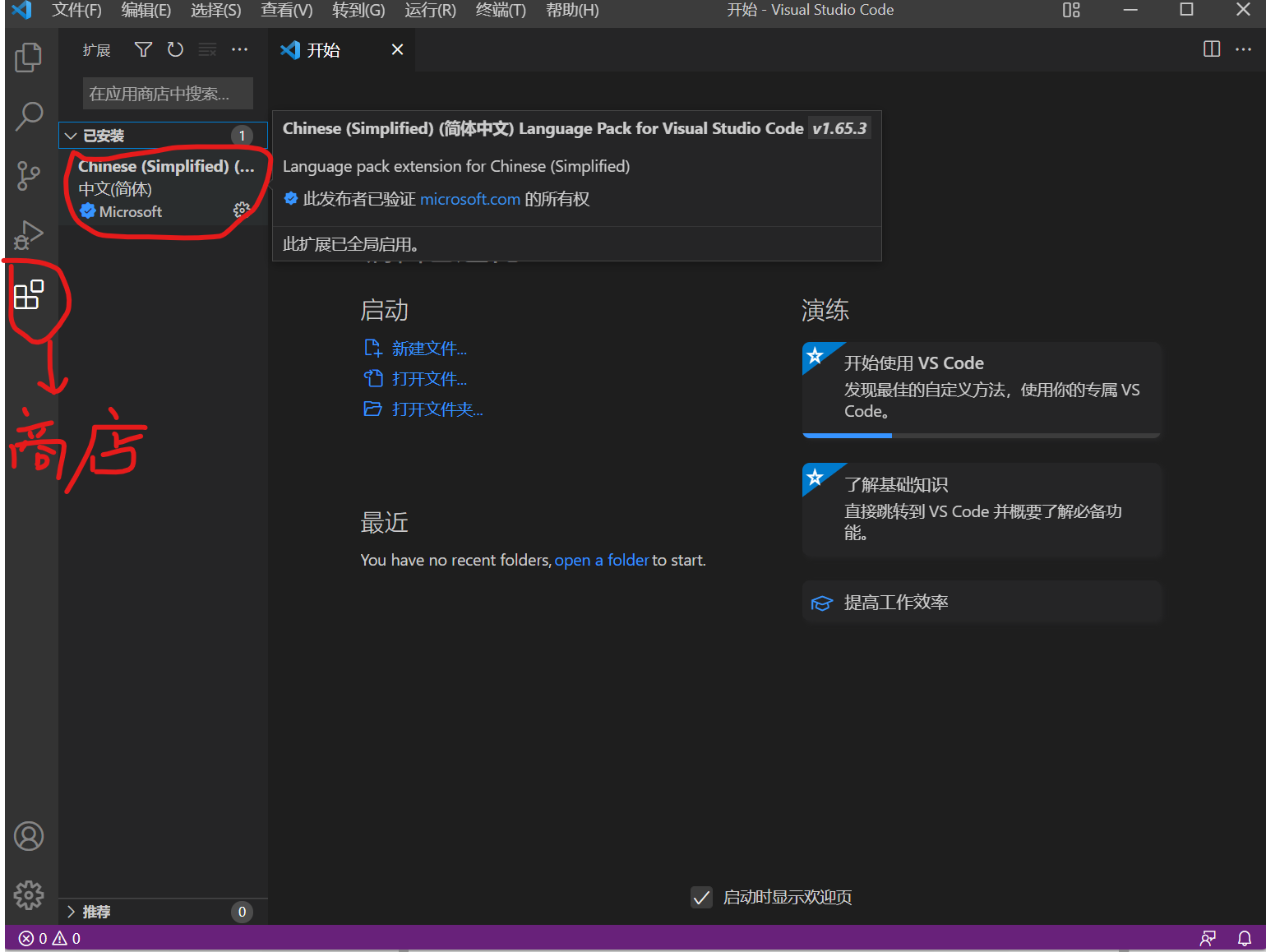Screen dimensions: 1266x952
Task: Open extensions view more actions ellipsis
Action: click(239, 50)
